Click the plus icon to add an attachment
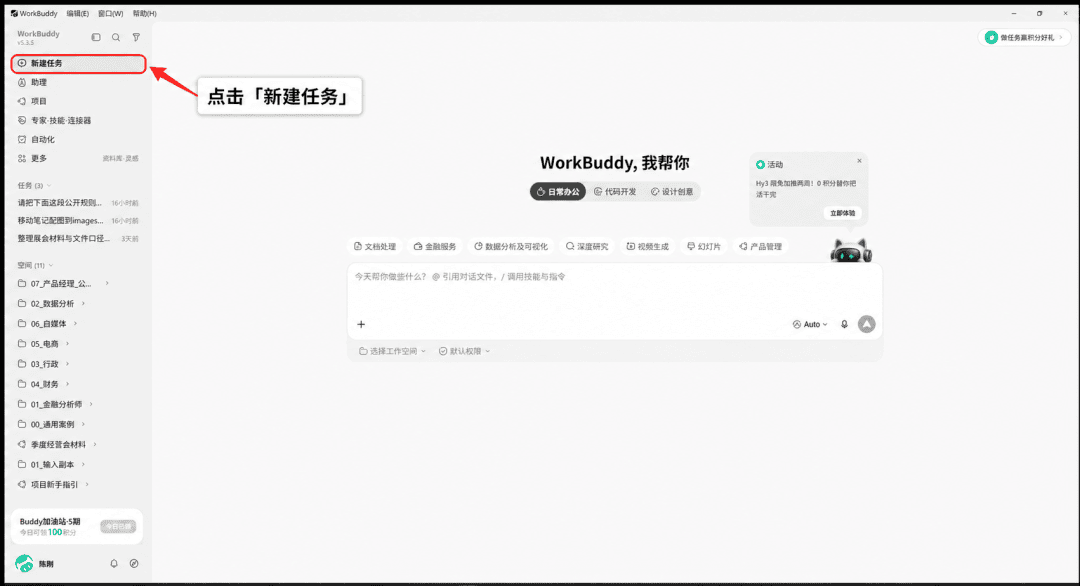 361,324
